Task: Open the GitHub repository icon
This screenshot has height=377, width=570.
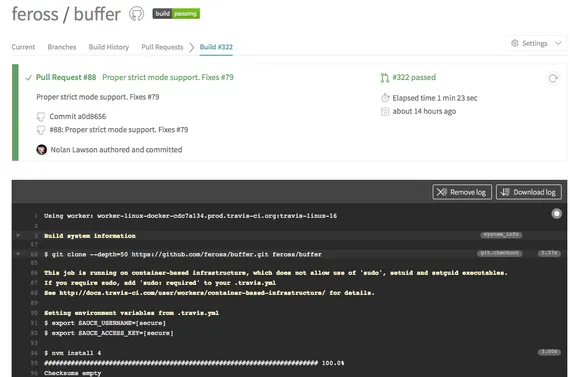Action: click(137, 14)
